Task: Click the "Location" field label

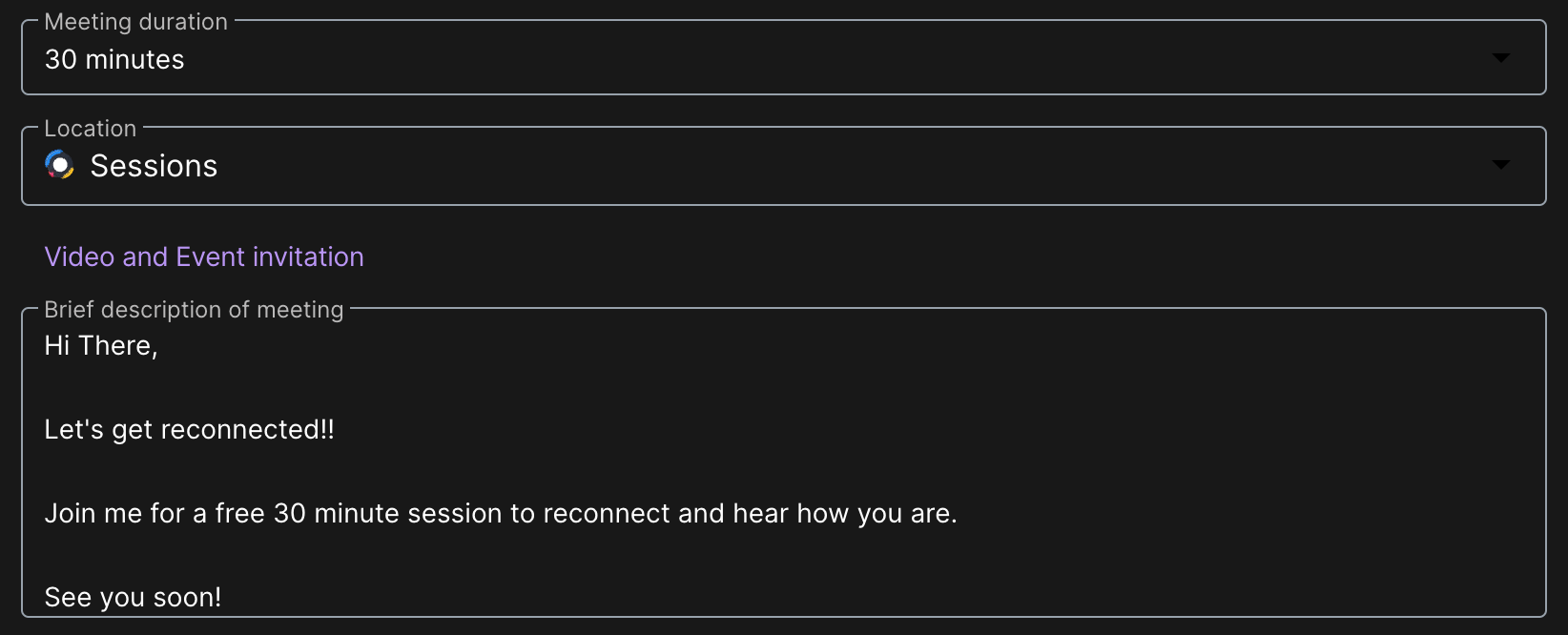Action: (x=91, y=128)
